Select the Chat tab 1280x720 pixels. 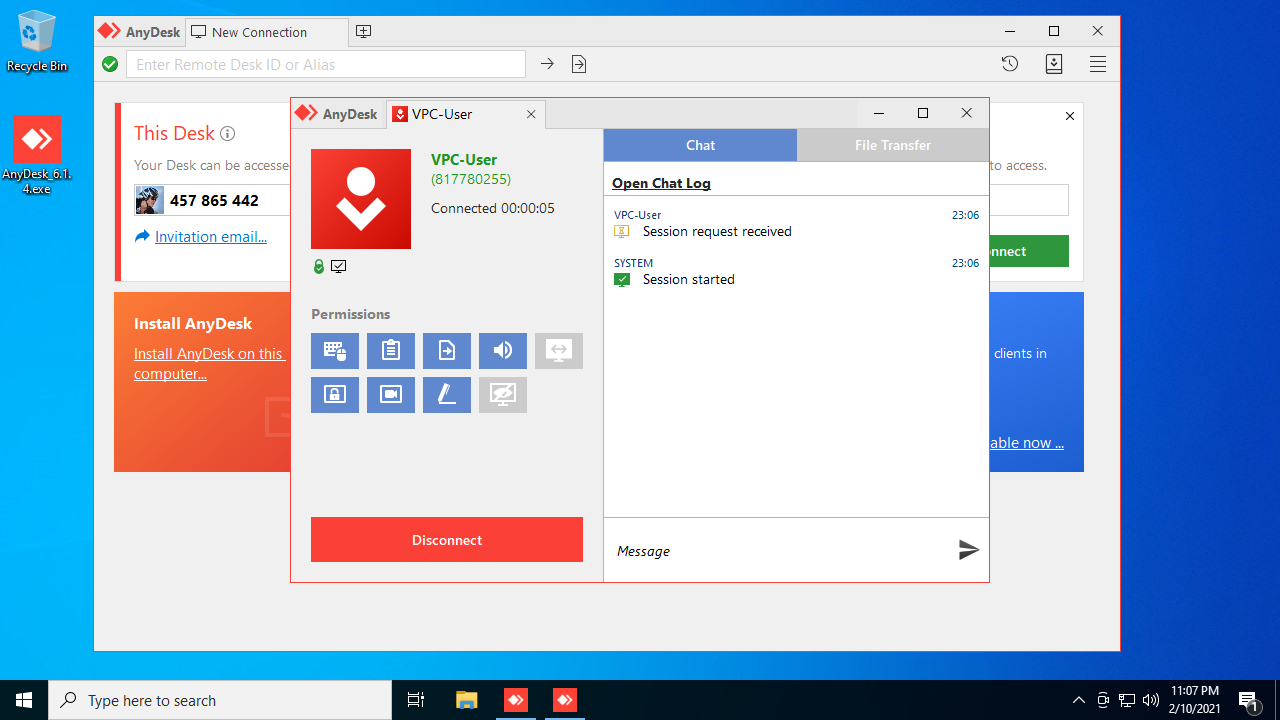tap(700, 145)
